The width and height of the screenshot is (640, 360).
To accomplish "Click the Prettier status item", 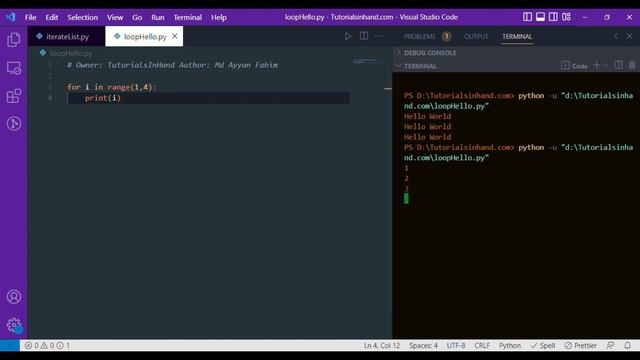I will [580, 345].
